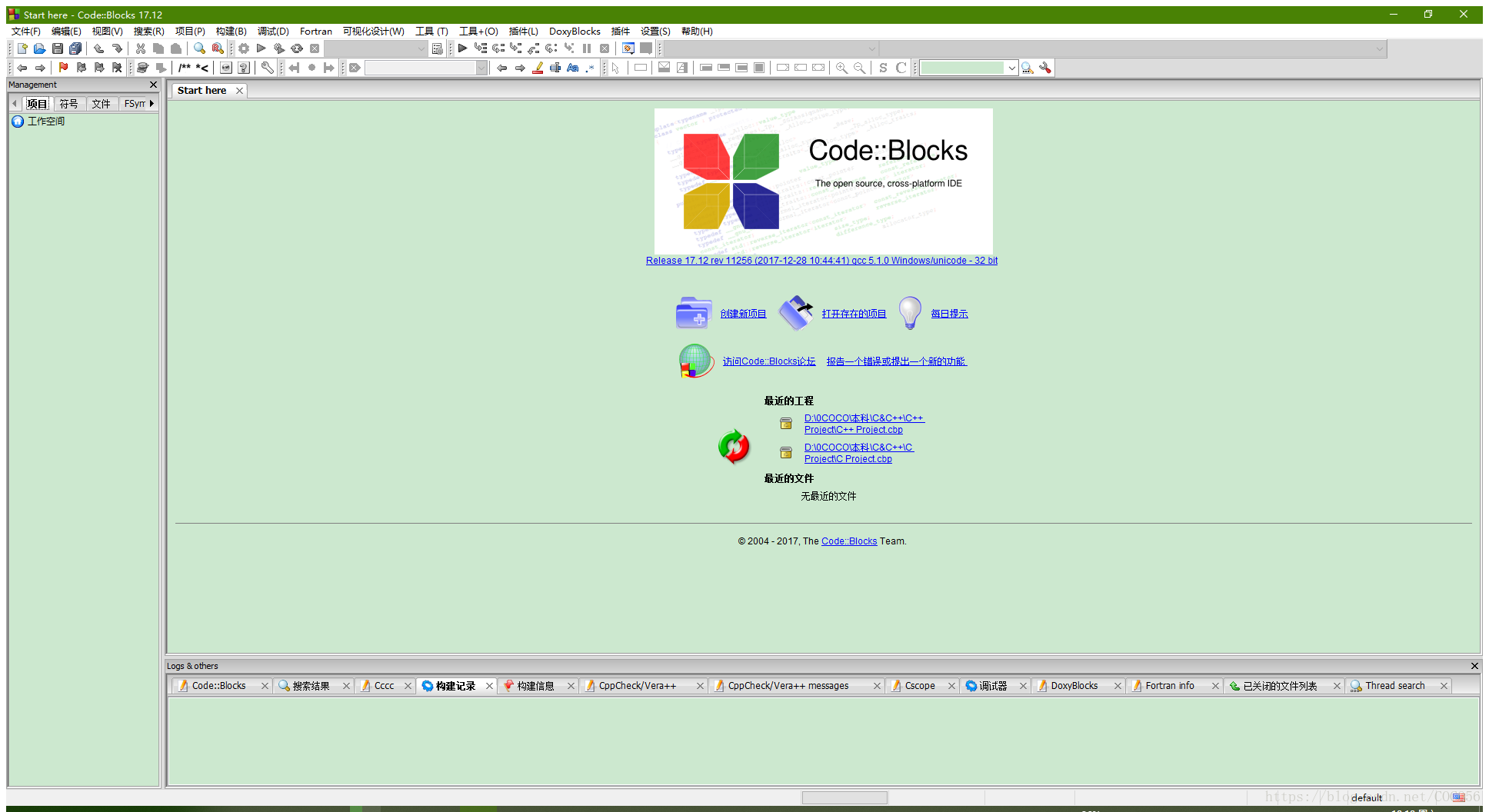
Task: Click the Undo icon
Action: tap(98, 48)
